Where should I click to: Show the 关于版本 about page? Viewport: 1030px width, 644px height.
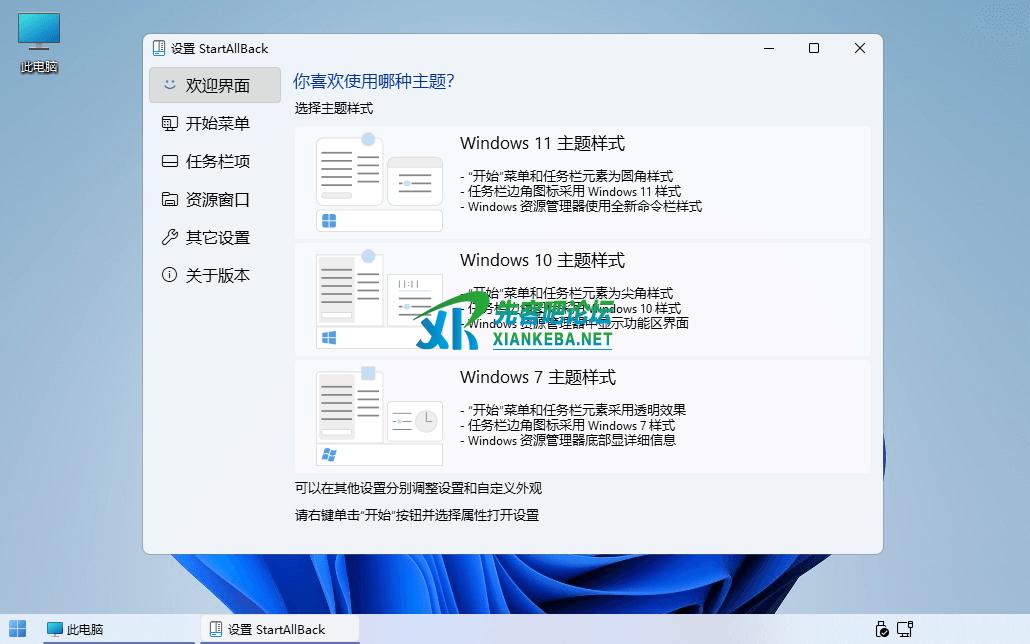(215, 276)
